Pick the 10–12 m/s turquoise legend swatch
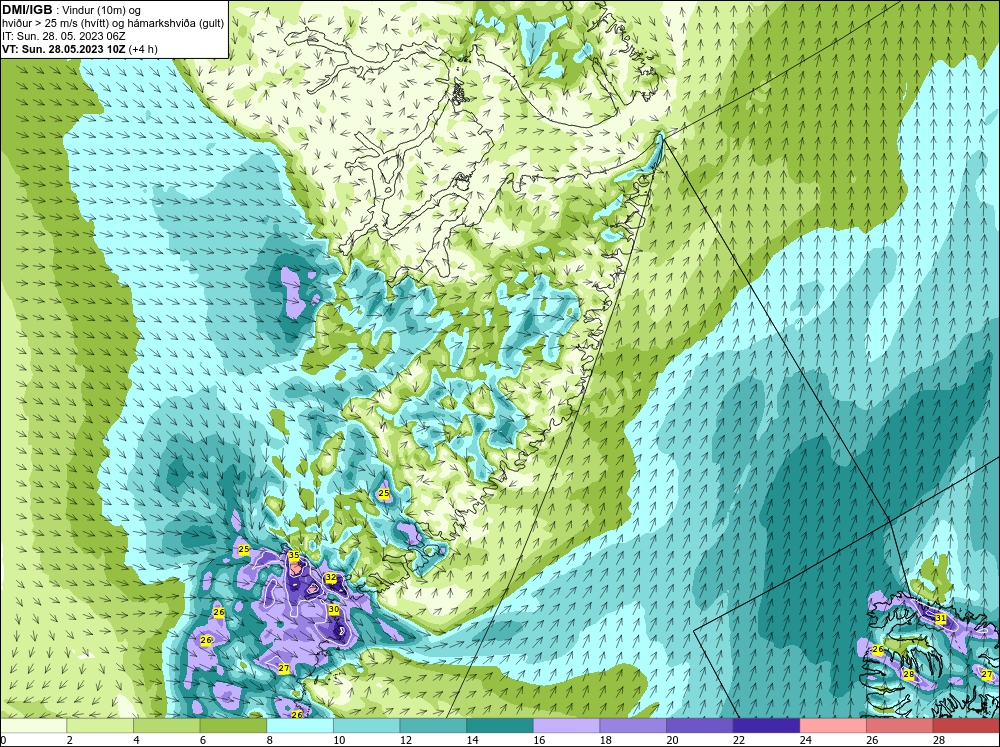Image resolution: width=1000 pixels, height=747 pixels. pyautogui.click(x=366, y=725)
